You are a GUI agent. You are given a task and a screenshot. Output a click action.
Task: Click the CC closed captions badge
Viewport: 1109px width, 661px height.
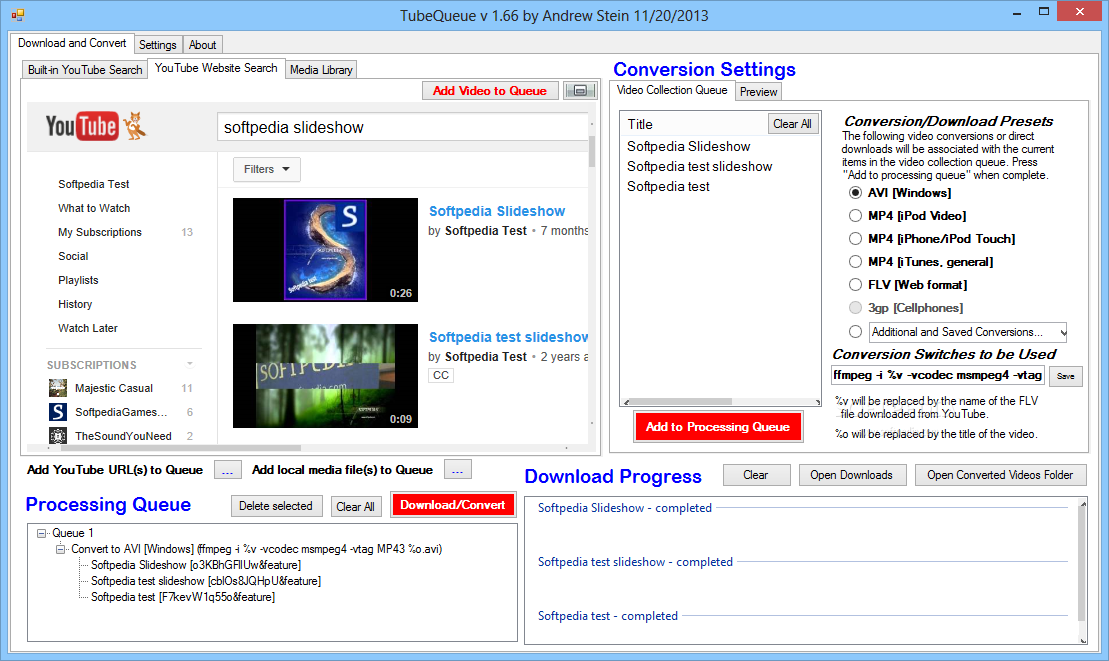click(x=441, y=375)
